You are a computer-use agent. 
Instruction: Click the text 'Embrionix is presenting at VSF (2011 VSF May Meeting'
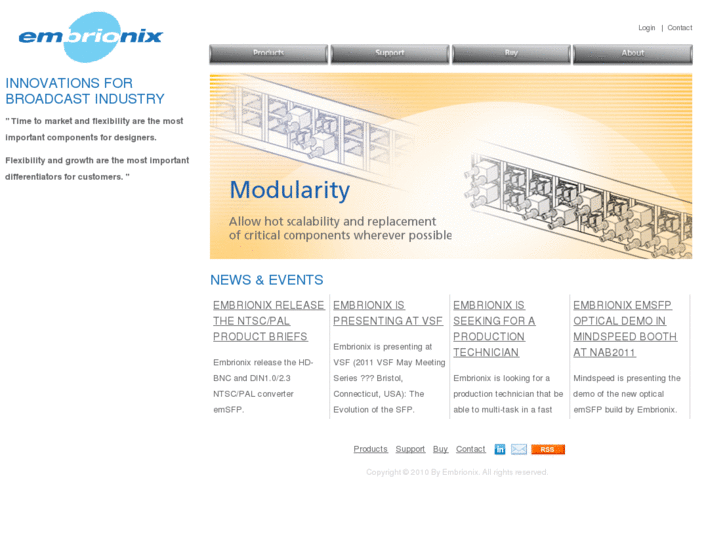coord(389,354)
